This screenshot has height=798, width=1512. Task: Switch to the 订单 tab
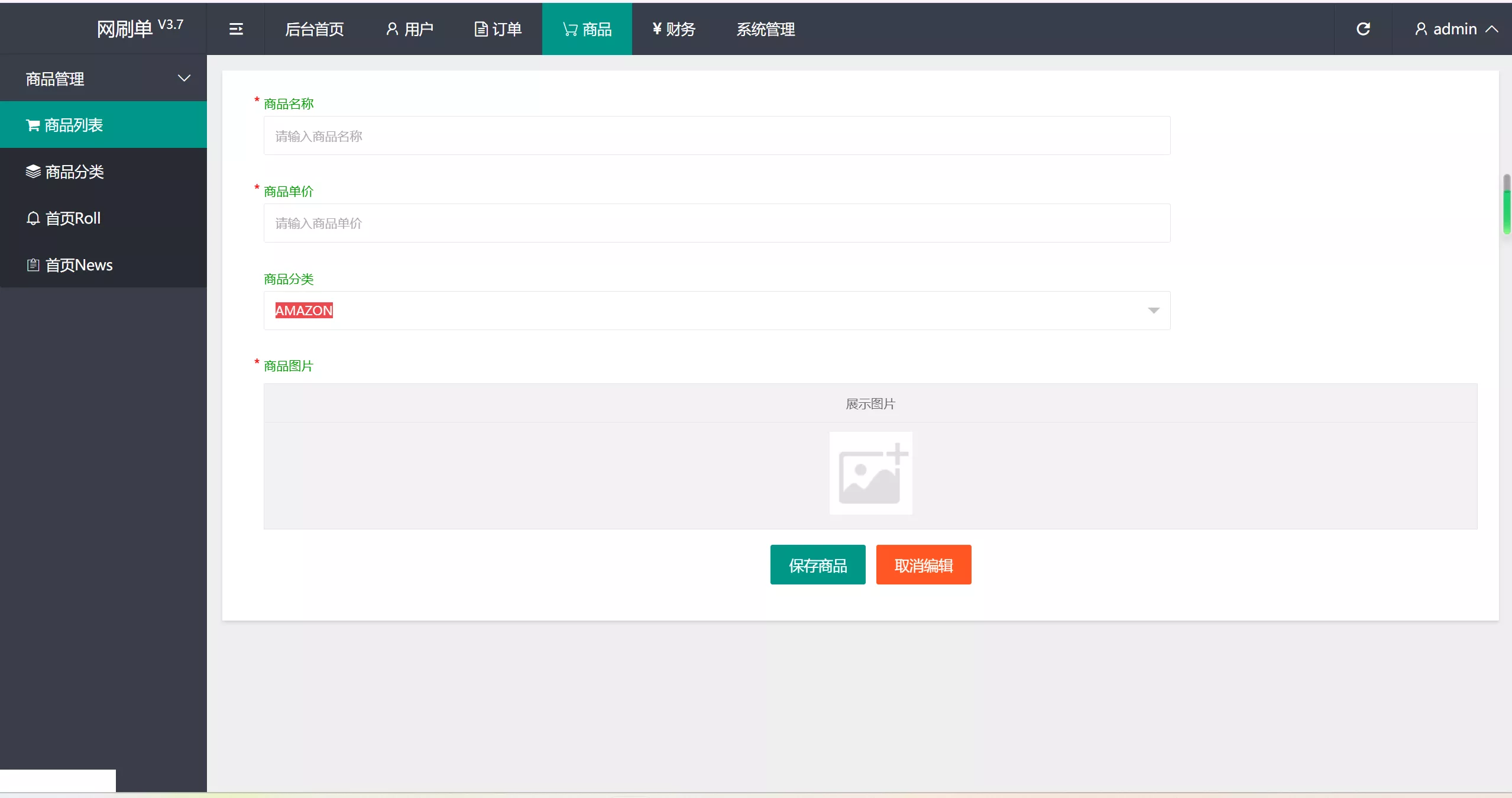click(x=497, y=28)
